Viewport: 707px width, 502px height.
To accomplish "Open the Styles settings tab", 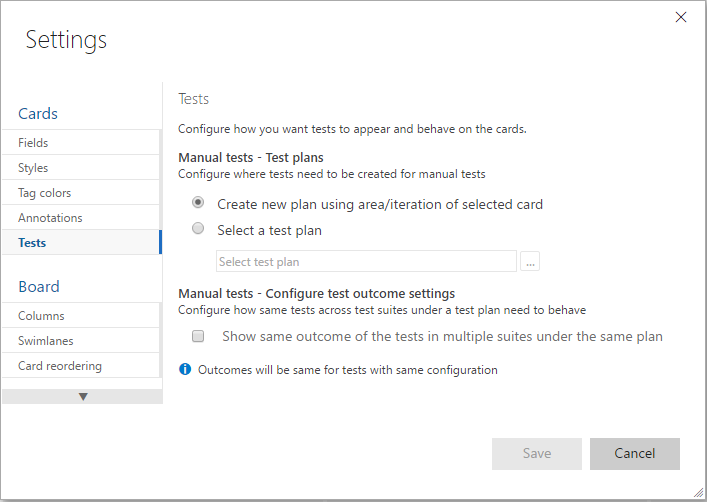I will pos(81,168).
